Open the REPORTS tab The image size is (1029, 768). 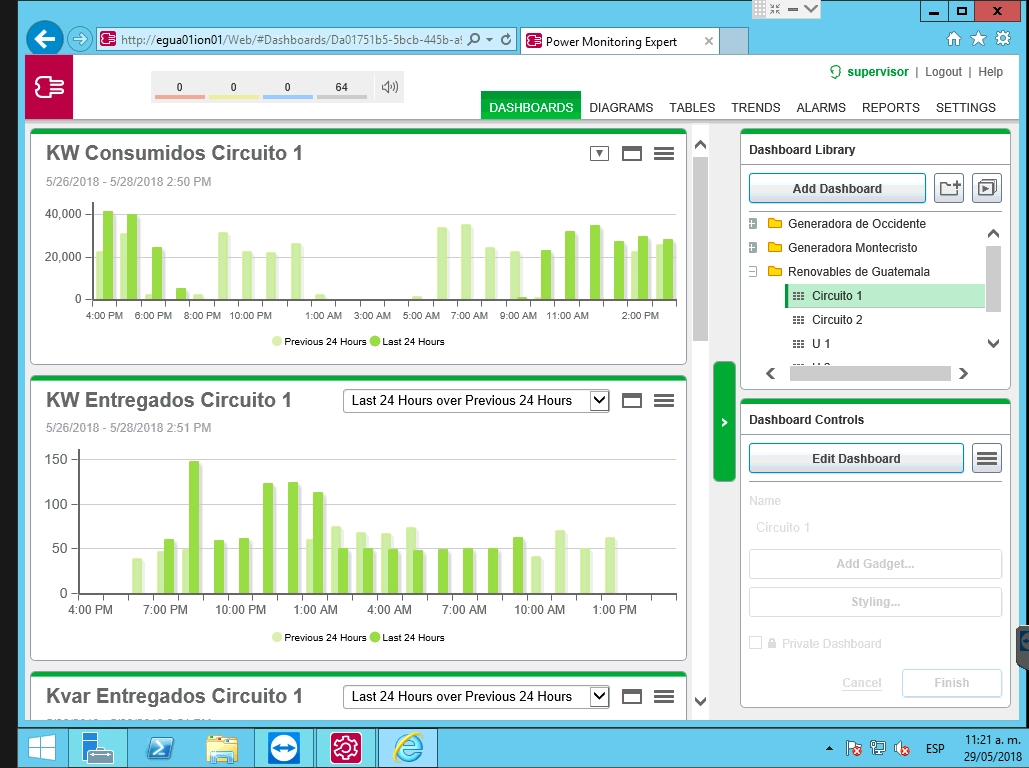(x=890, y=107)
